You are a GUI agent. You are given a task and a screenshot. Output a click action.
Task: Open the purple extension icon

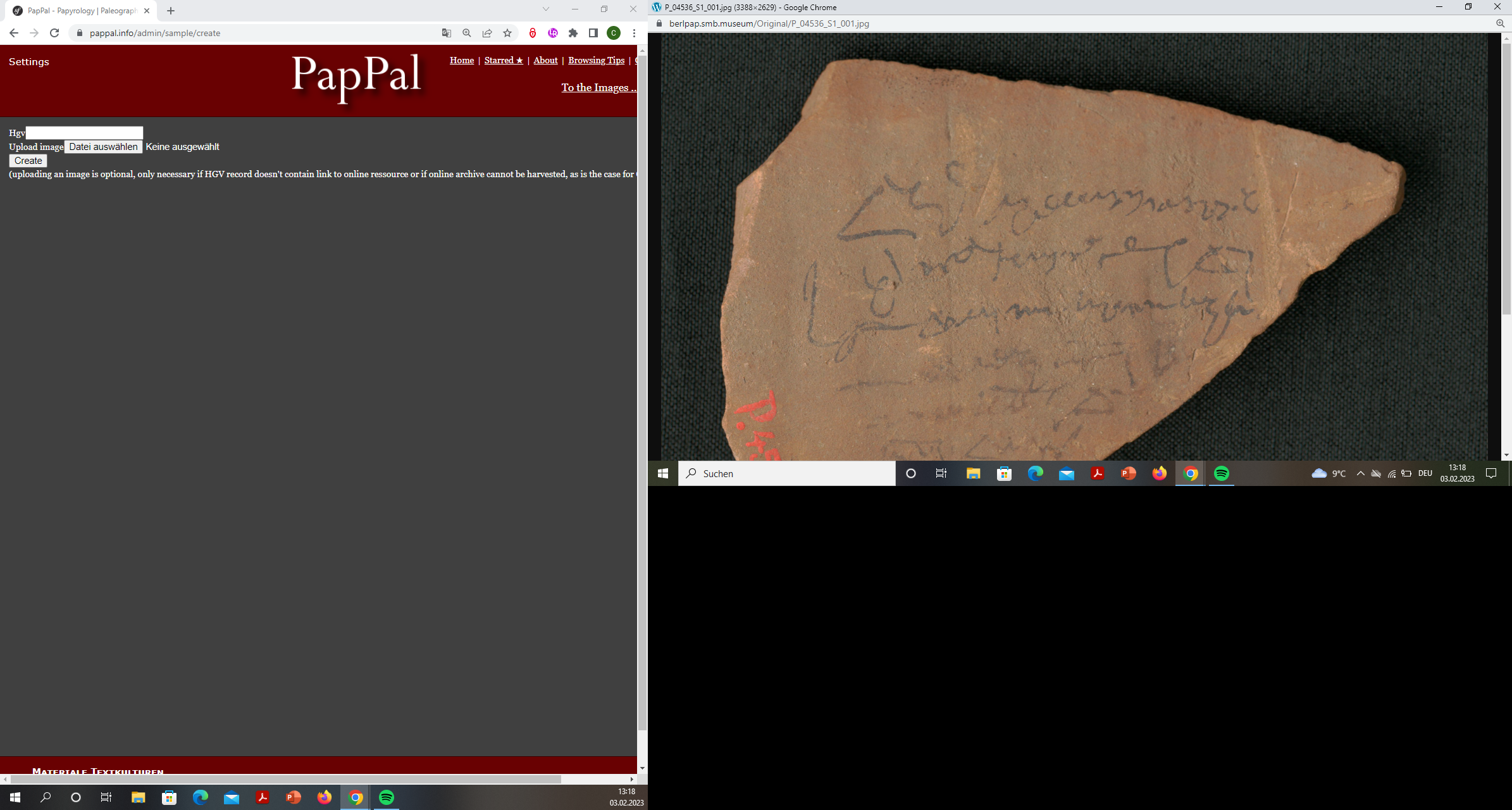pos(553,33)
